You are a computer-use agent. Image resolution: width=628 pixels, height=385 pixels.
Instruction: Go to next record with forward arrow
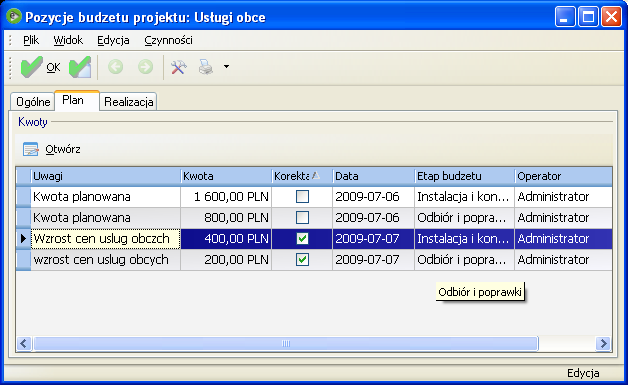point(145,67)
